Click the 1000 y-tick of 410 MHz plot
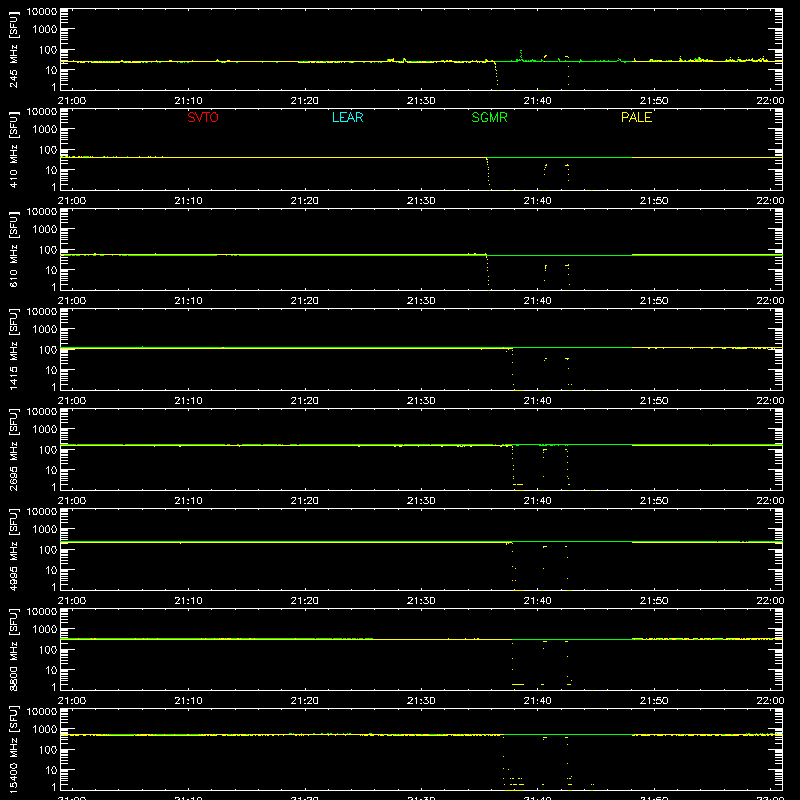The height and width of the screenshot is (800, 800). point(45,130)
